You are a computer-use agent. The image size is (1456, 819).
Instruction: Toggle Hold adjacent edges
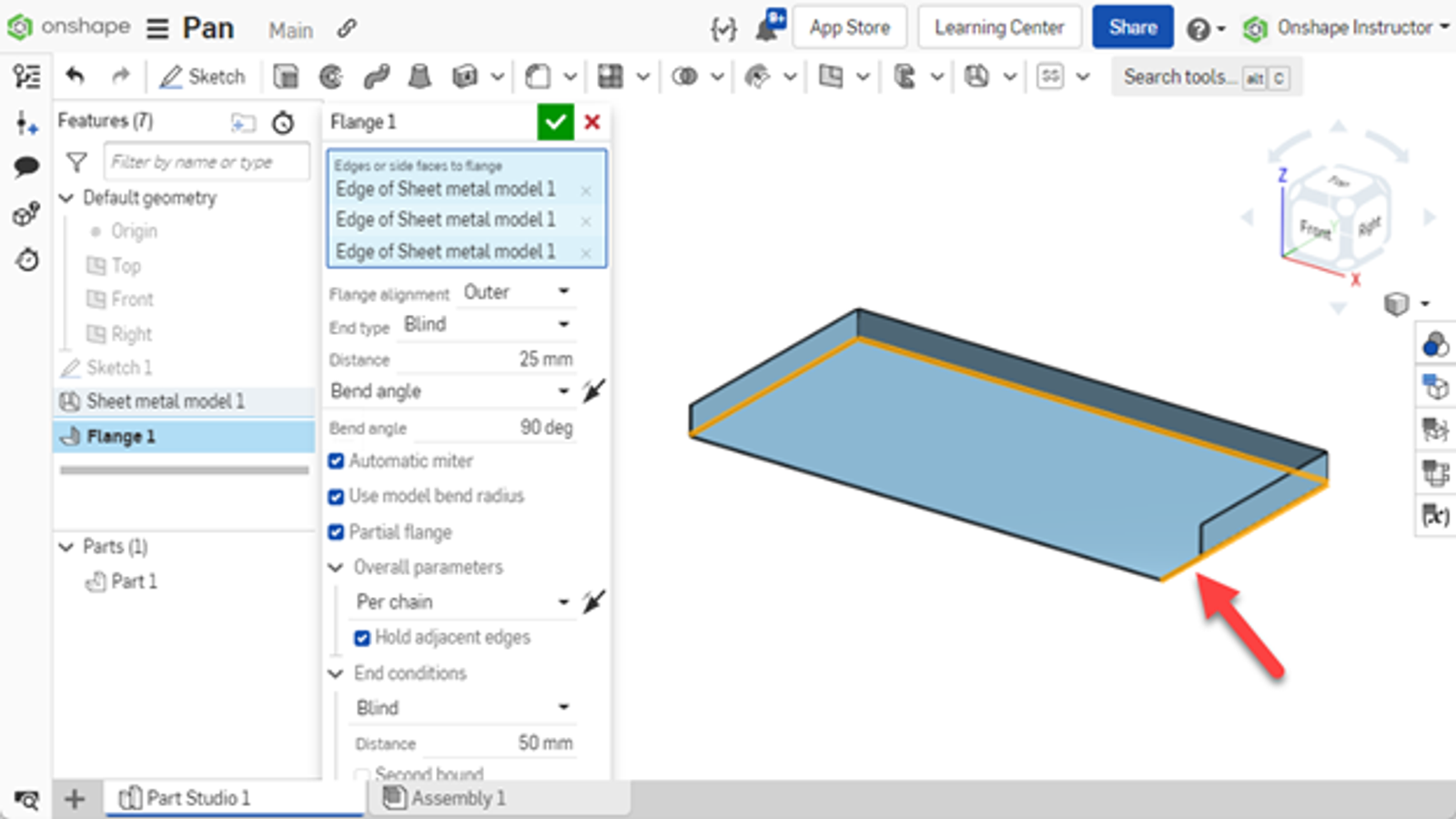[x=363, y=637]
